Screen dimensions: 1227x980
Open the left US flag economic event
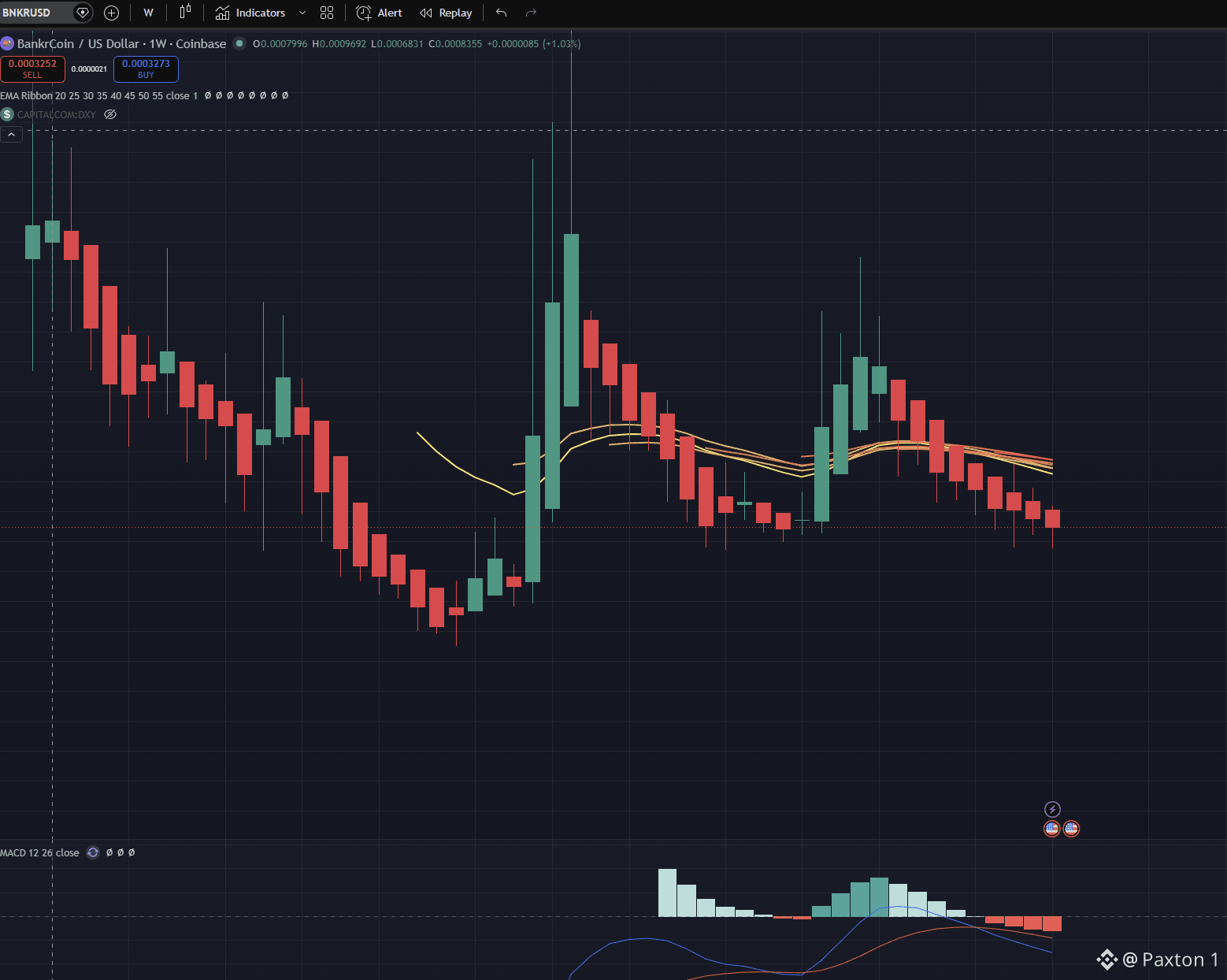click(1051, 828)
